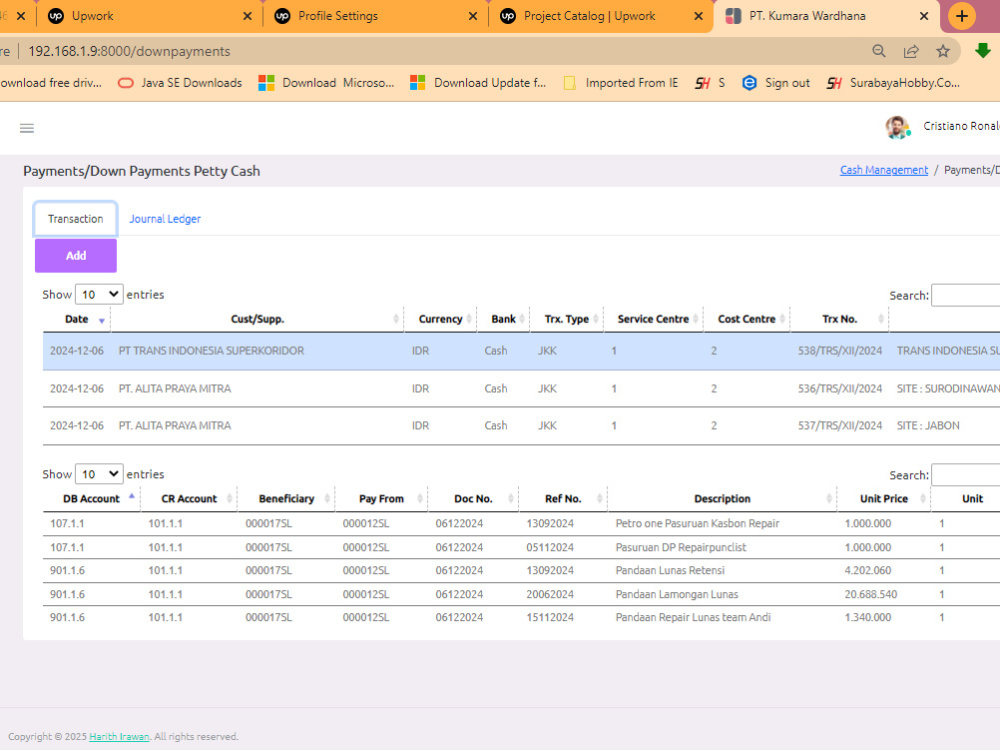
Task: Sort by the Cost Centre column header
Action: pos(746,319)
